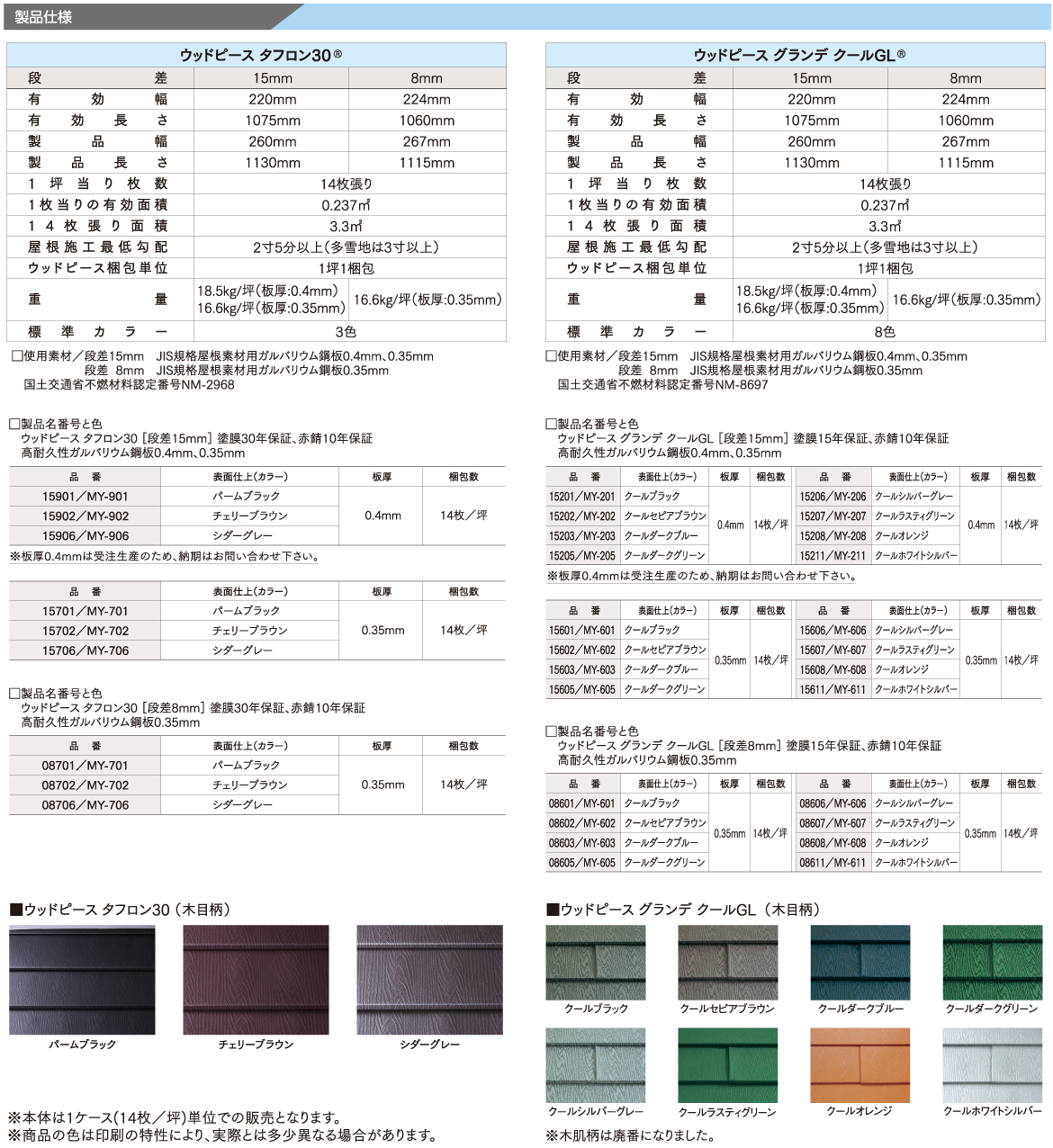
Task: Click the 国土交通省不燃材料認定番号NM-8697 line
Action: [x=663, y=385]
